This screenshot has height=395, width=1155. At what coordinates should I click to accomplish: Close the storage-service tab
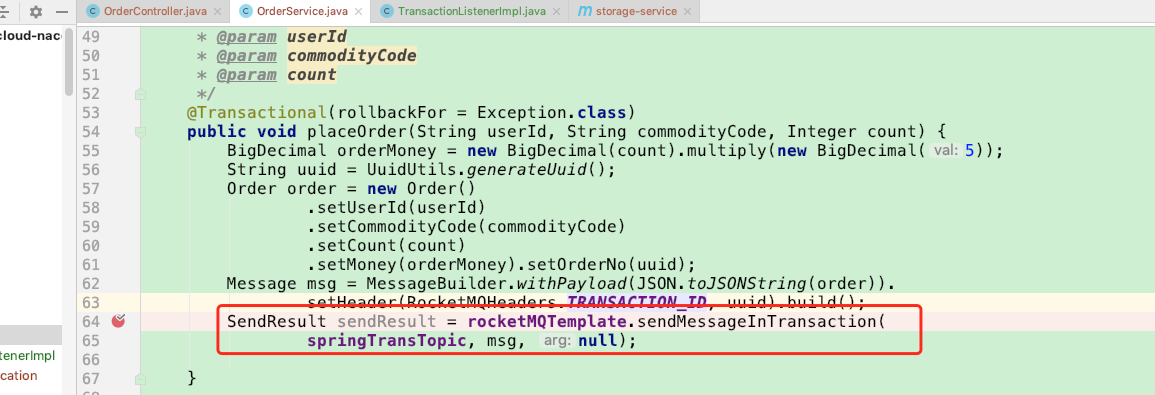687,11
